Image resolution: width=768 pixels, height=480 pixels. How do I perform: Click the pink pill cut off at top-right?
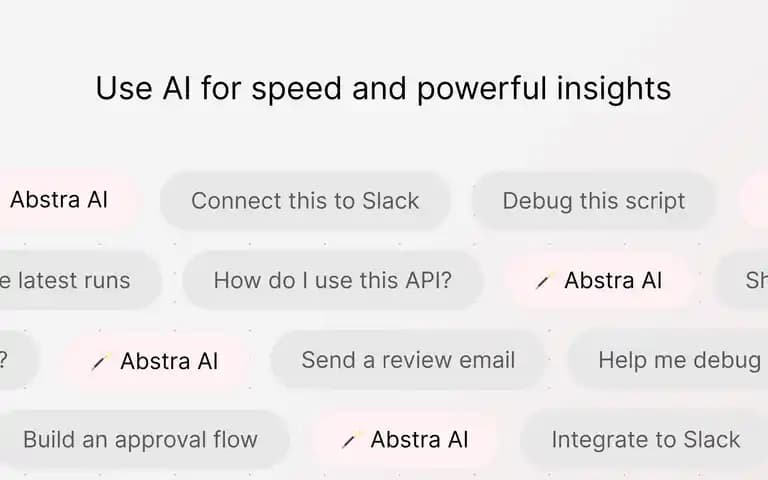[x=755, y=200]
